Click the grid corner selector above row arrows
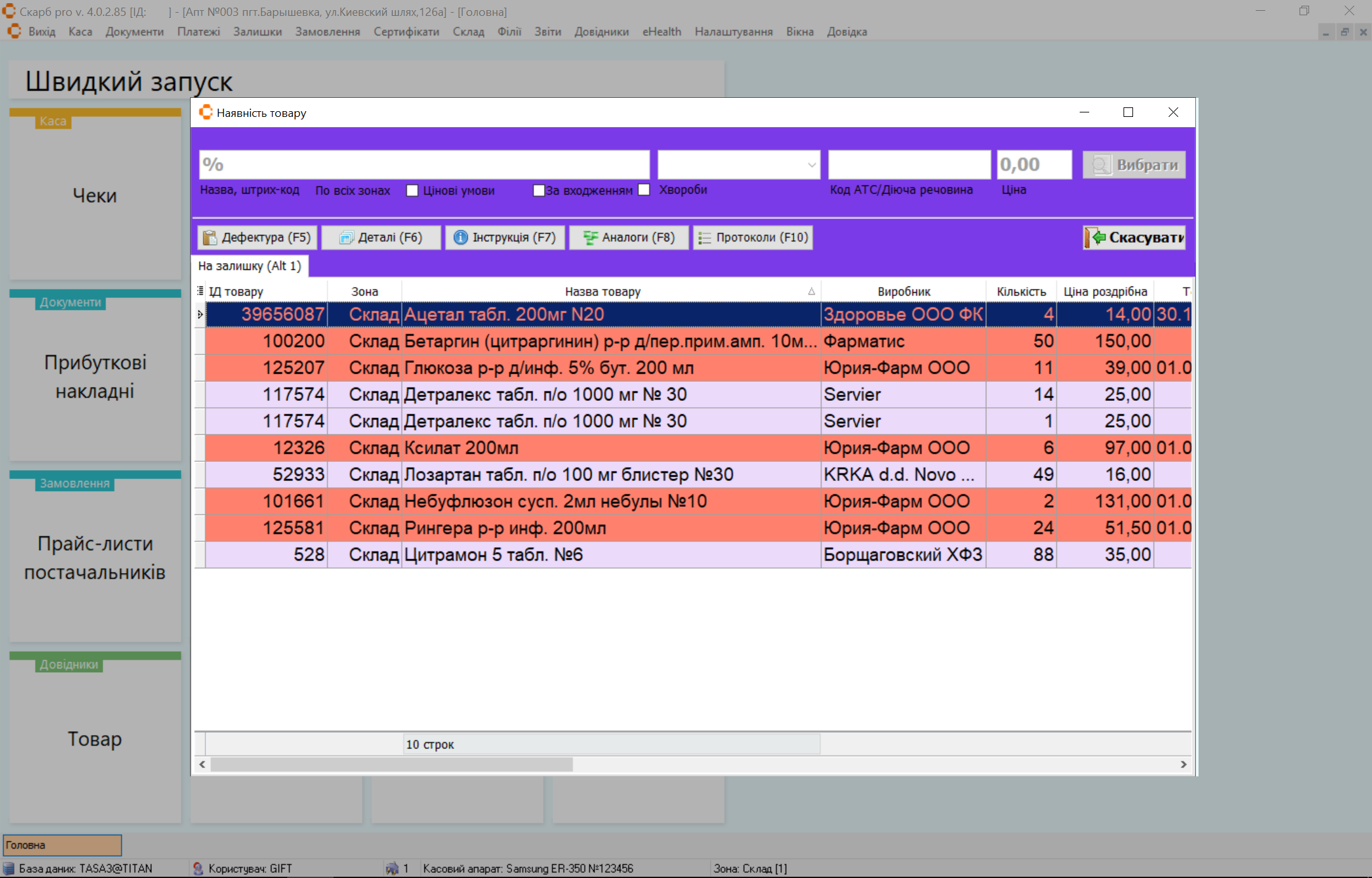1372x878 pixels. pyautogui.click(x=200, y=291)
